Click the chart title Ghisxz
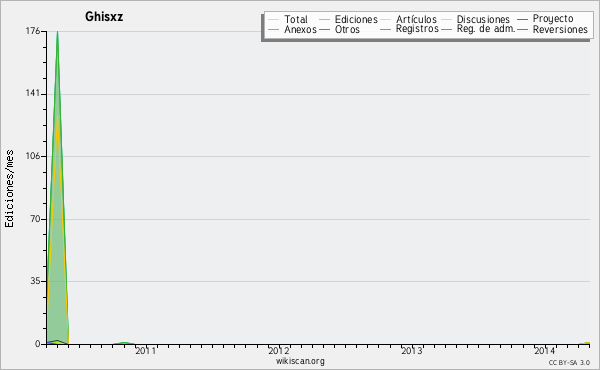This screenshot has height=370, width=600. 104,17
